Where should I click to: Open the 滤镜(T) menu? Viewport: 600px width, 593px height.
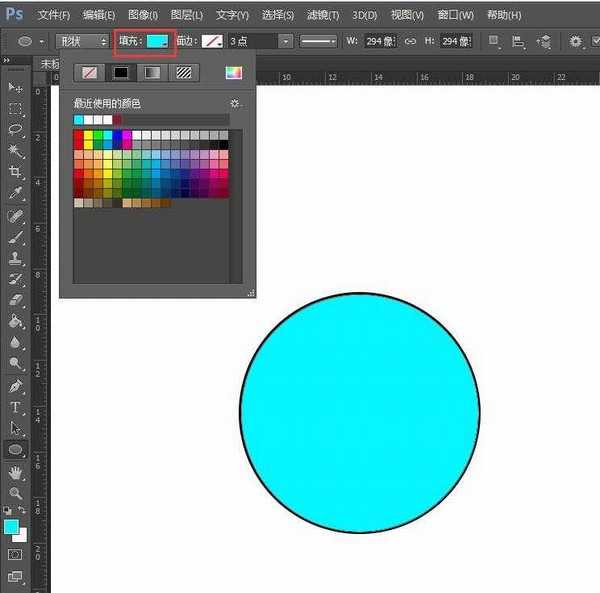[x=322, y=15]
